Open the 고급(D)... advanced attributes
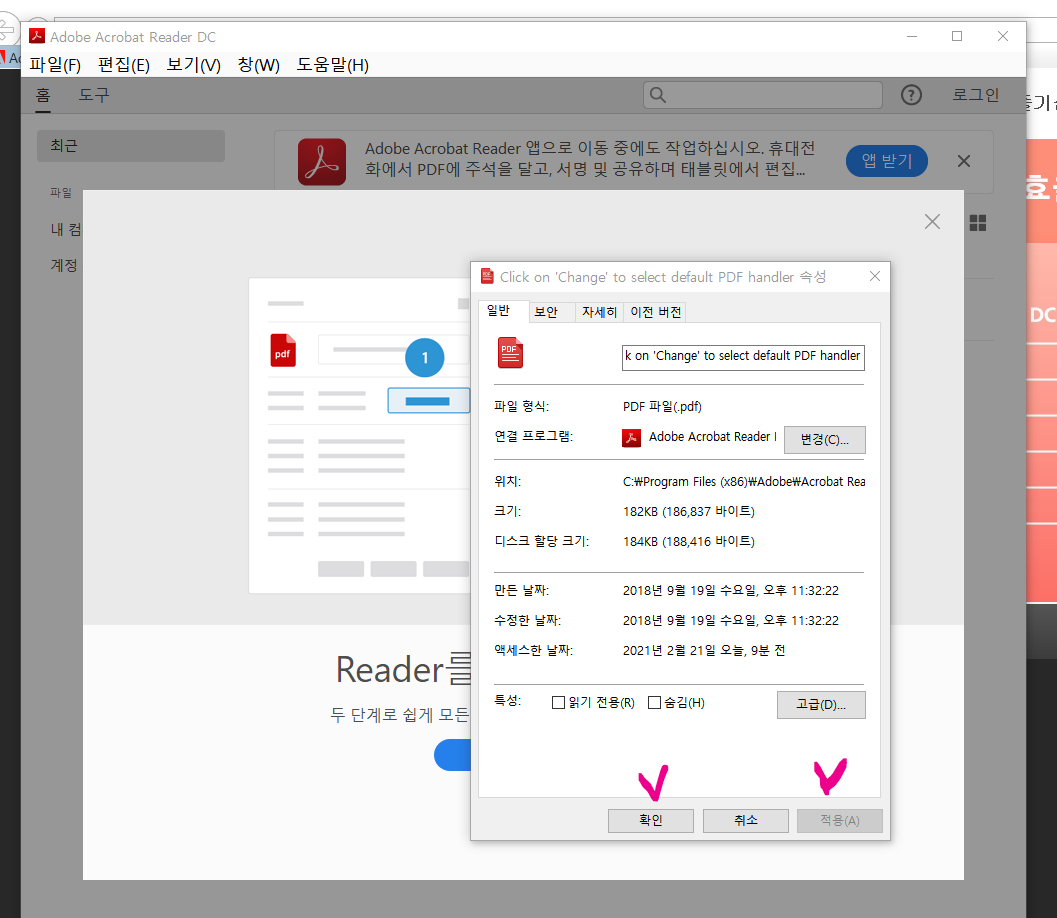The image size is (1057, 918). pyautogui.click(x=821, y=705)
